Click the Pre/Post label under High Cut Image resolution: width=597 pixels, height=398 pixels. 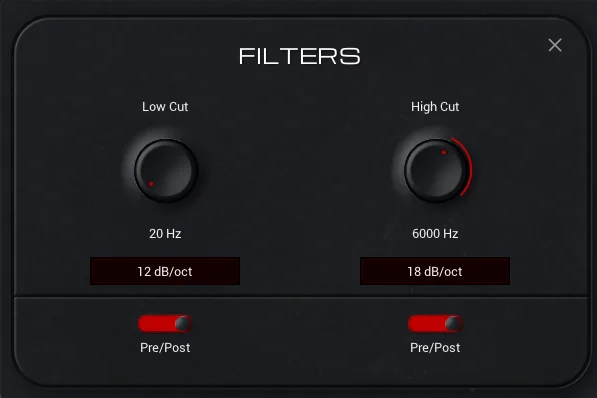435,348
